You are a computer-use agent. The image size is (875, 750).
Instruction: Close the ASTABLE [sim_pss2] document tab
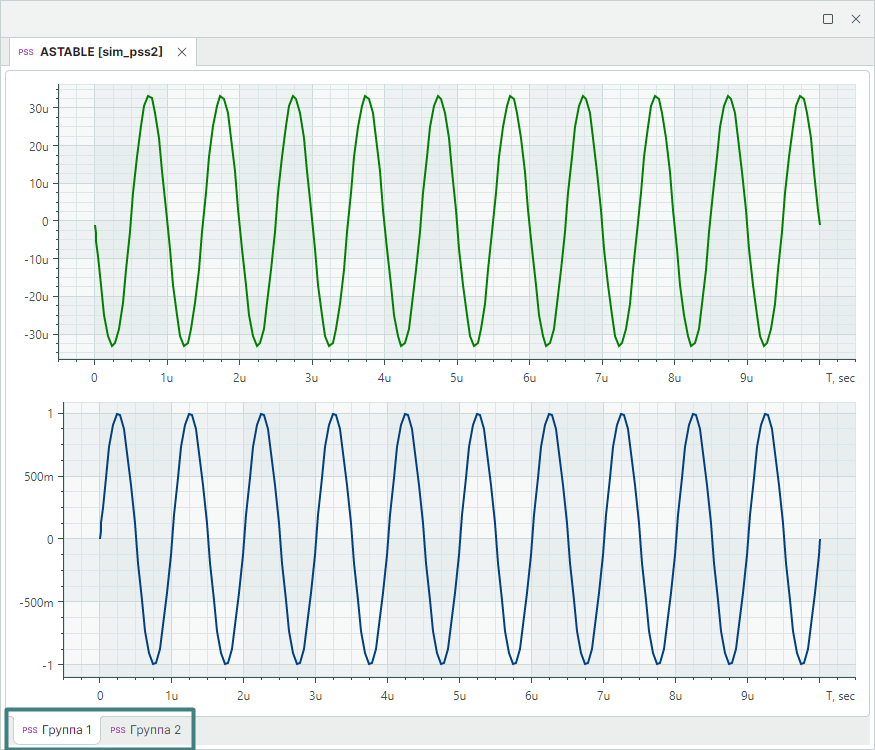coord(181,52)
